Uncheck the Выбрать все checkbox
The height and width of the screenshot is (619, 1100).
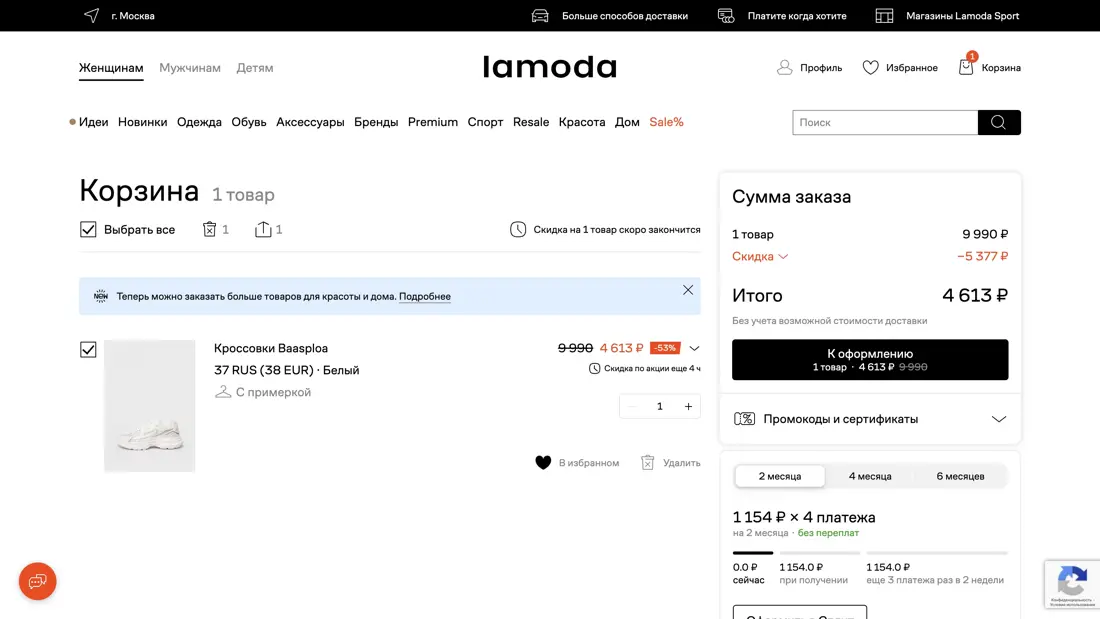pyautogui.click(x=88, y=229)
